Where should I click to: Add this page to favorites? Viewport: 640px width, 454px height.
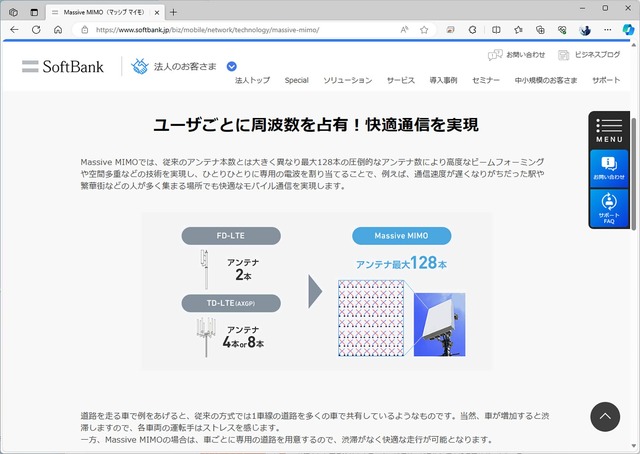(x=424, y=30)
